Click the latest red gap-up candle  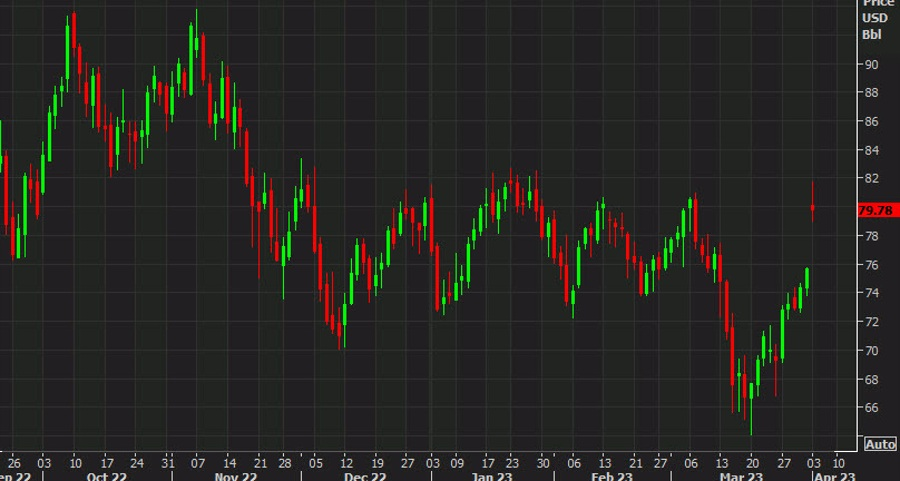(x=813, y=208)
